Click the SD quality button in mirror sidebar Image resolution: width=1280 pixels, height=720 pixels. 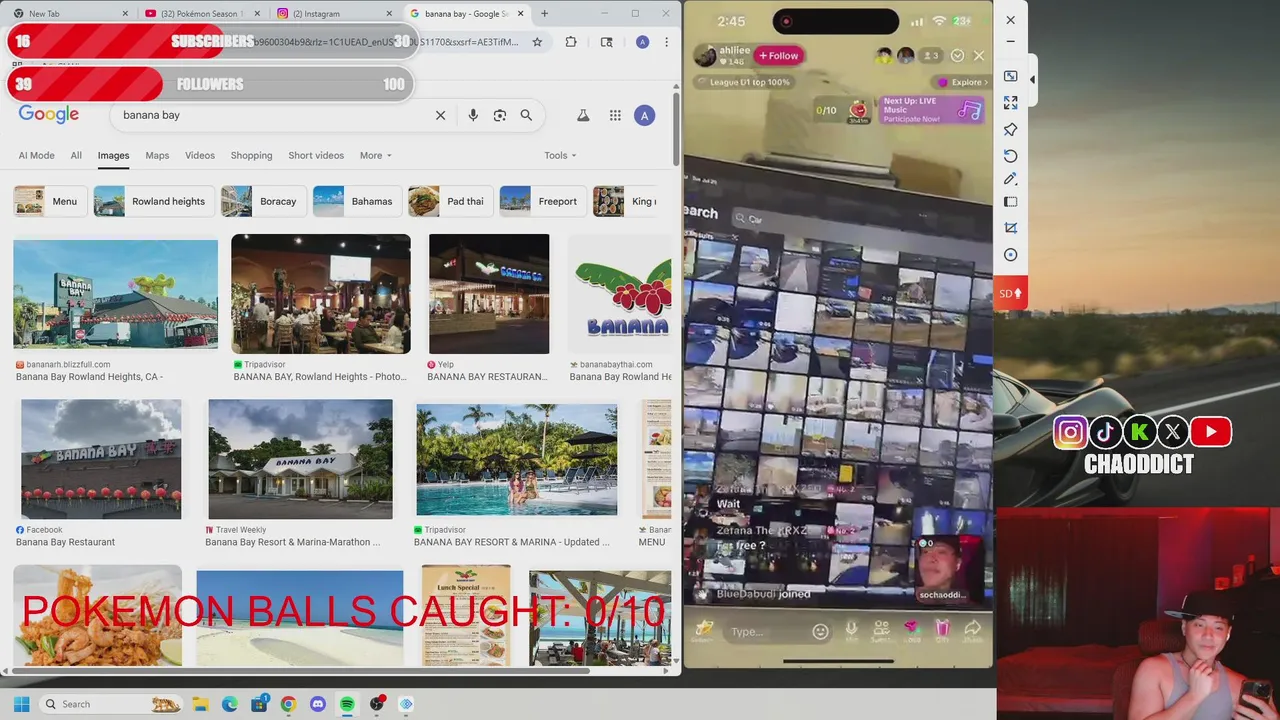pyautogui.click(x=1010, y=293)
